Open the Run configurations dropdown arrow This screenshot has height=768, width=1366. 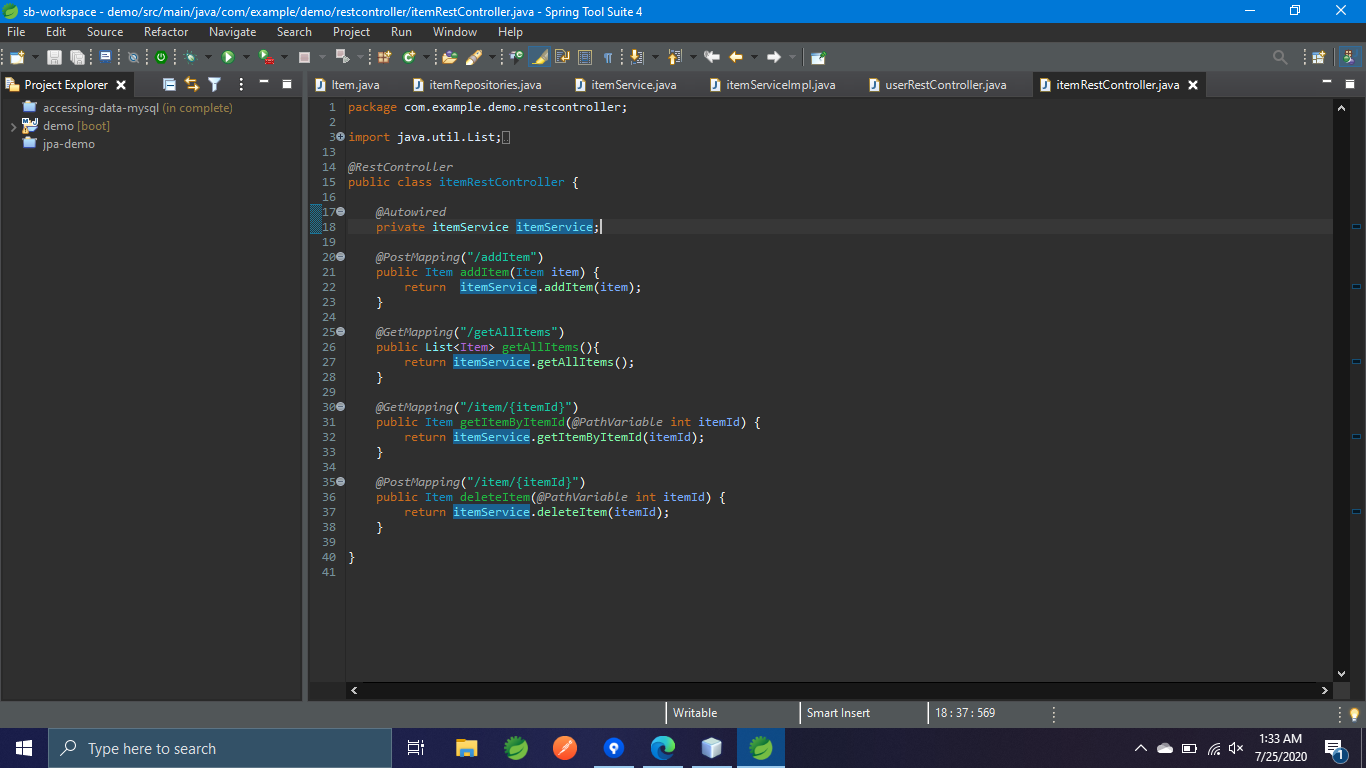coord(246,57)
